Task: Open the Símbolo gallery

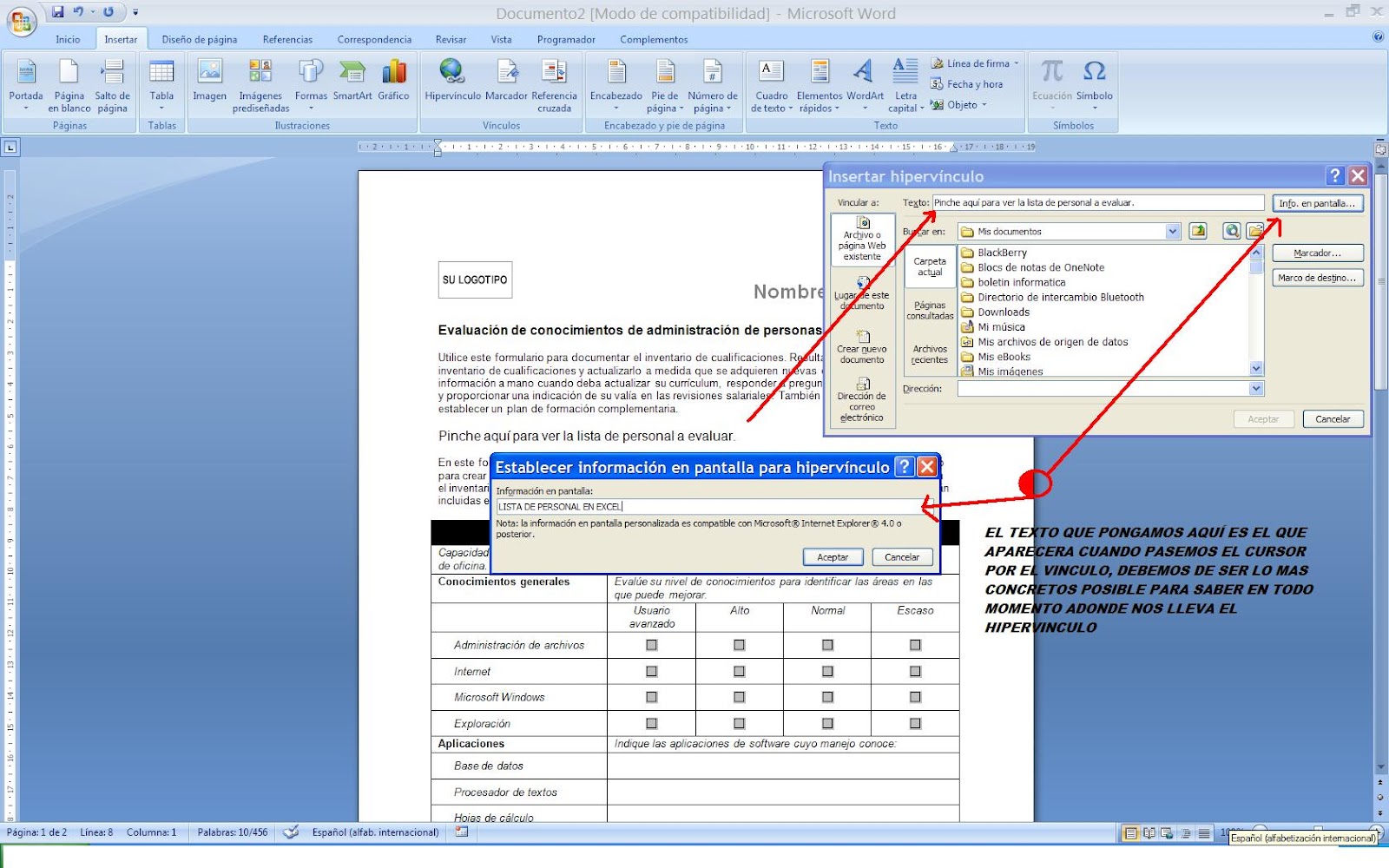Action: (x=1095, y=85)
